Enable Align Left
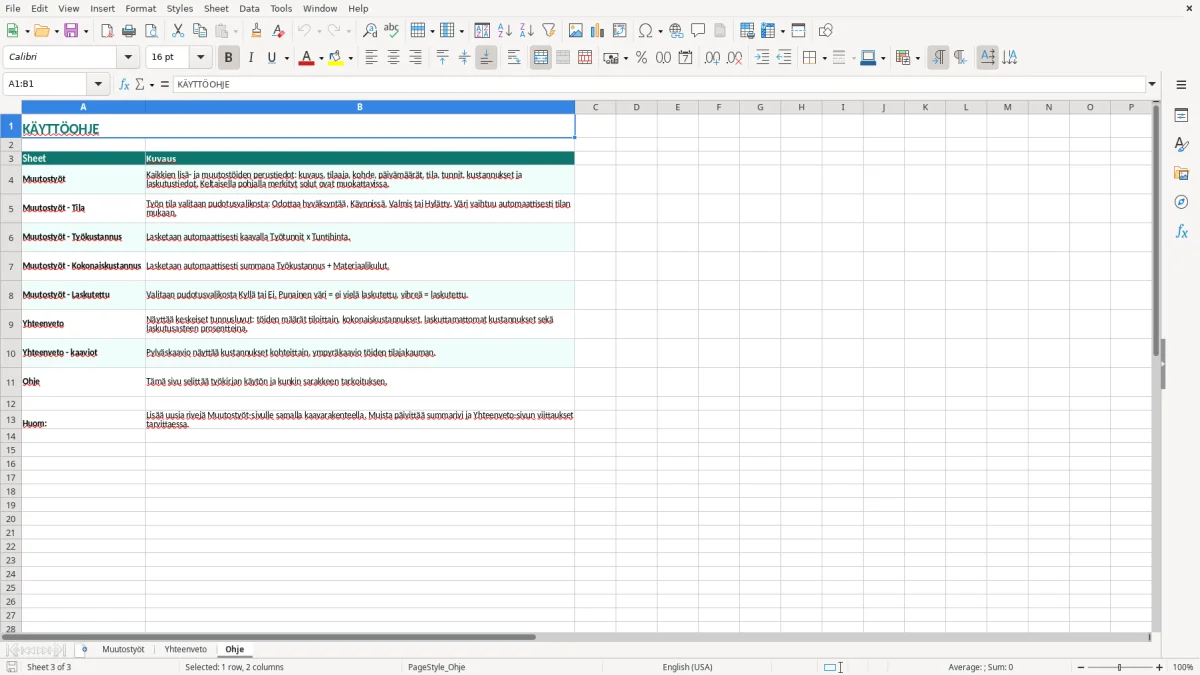 371,58
